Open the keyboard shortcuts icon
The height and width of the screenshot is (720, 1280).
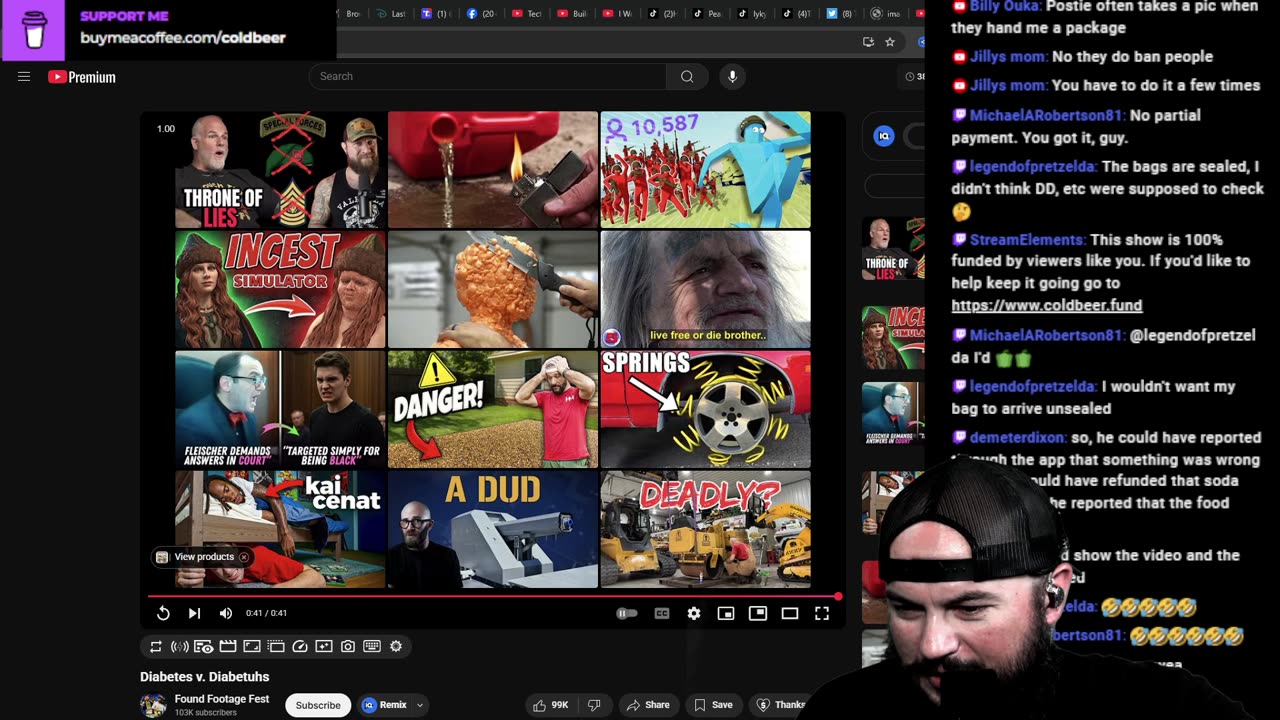tap(372, 647)
